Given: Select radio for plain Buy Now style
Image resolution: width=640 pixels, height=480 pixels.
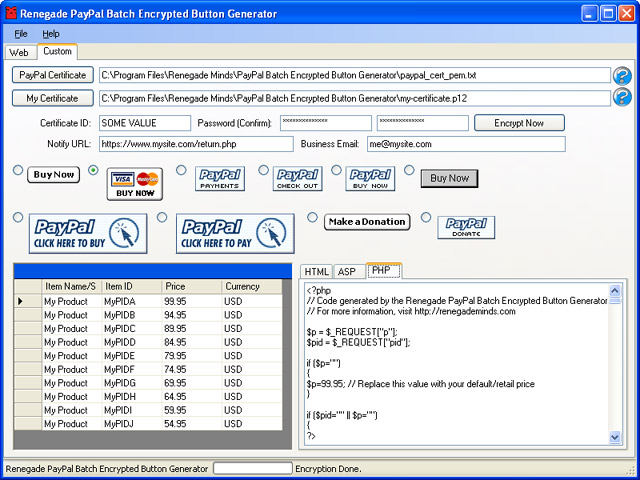Looking at the screenshot, I should [x=18, y=170].
